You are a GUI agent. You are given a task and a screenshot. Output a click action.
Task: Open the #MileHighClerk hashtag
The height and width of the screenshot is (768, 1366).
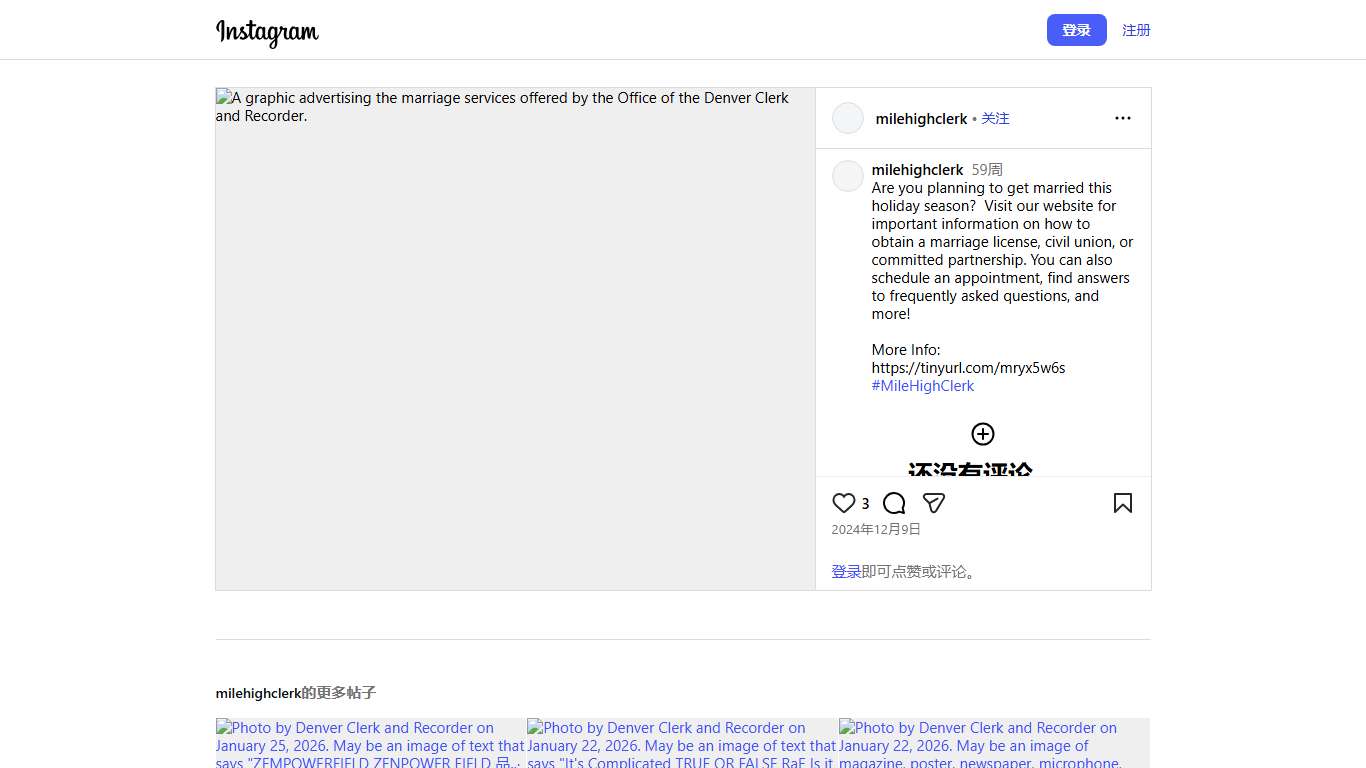click(922, 386)
